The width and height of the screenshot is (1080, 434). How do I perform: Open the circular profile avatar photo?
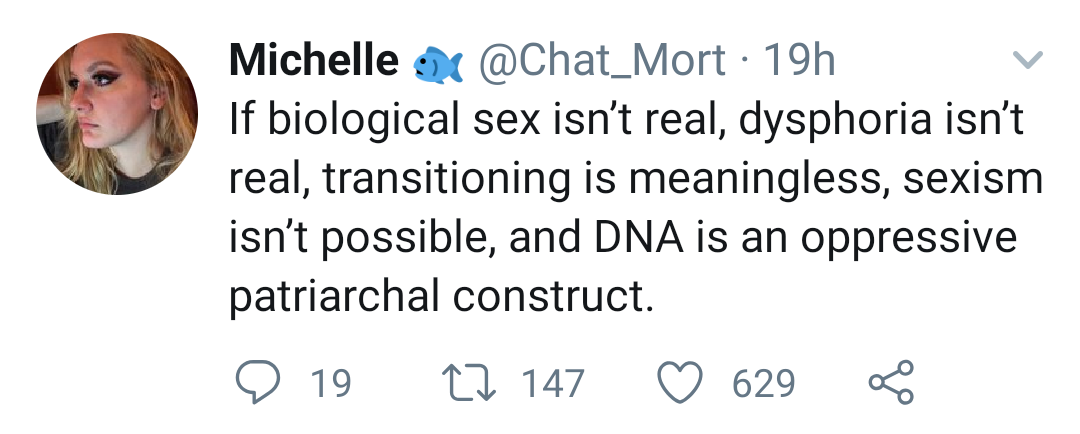pos(117,114)
